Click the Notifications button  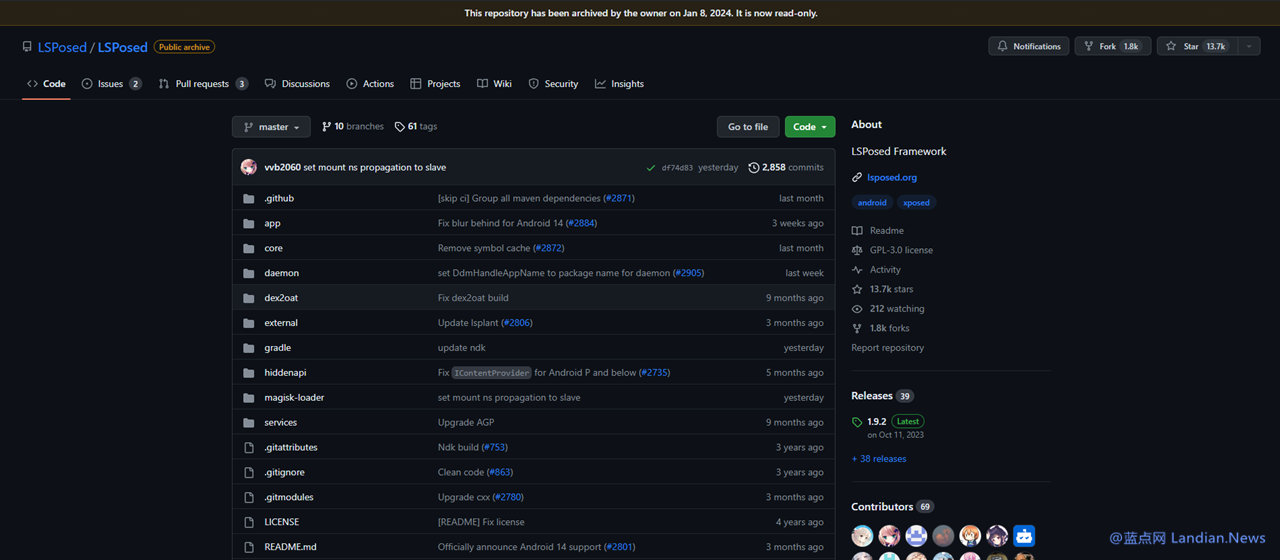tap(1028, 46)
